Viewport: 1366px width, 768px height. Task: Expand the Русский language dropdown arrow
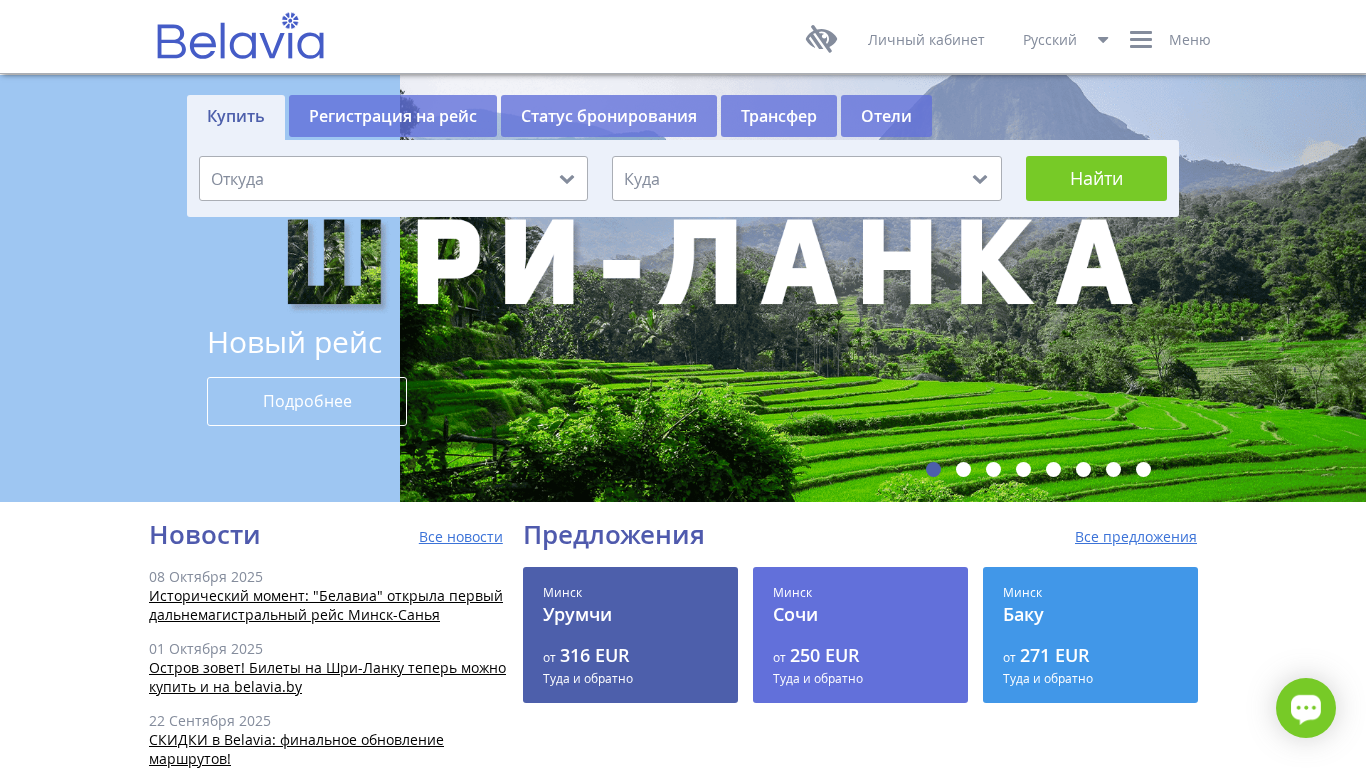tap(1103, 40)
